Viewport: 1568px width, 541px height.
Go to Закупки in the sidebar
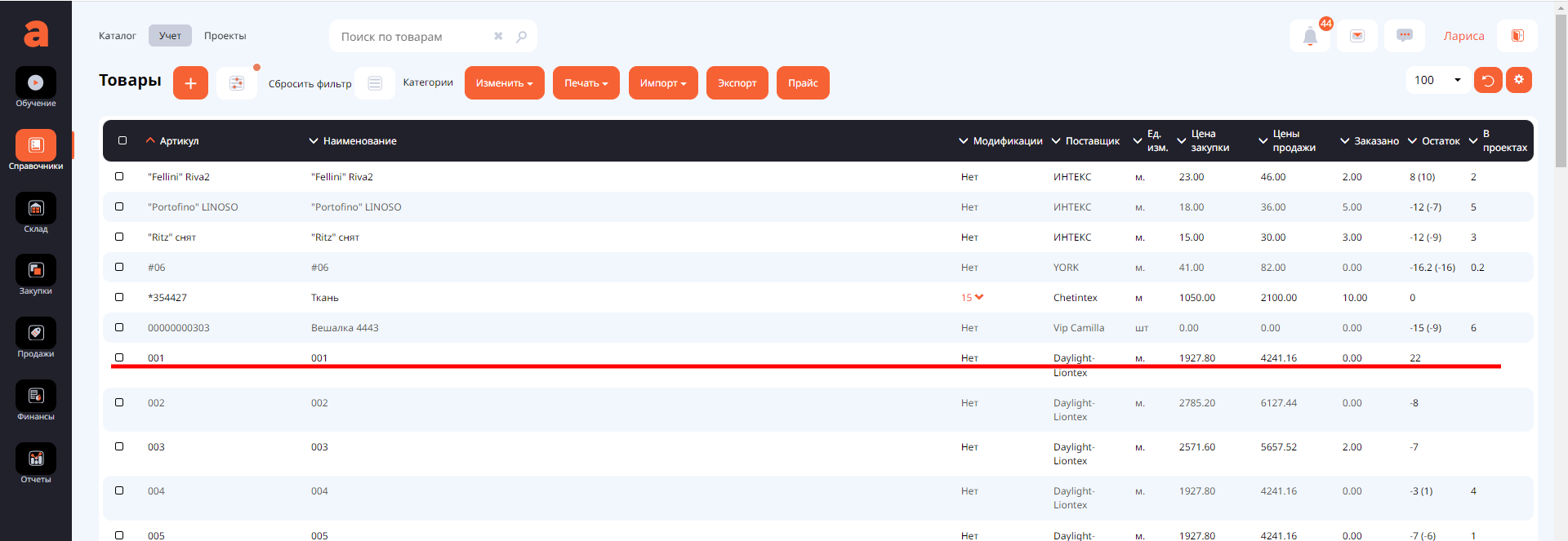36,271
